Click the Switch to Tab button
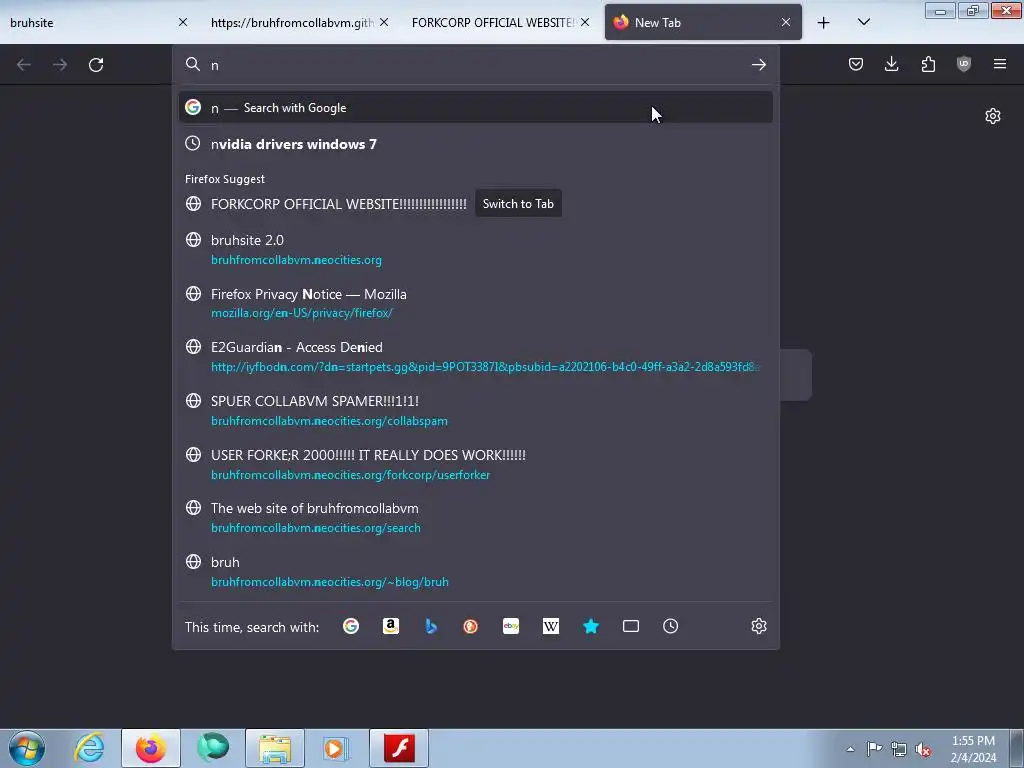Image resolution: width=1024 pixels, height=768 pixels. coord(518,204)
